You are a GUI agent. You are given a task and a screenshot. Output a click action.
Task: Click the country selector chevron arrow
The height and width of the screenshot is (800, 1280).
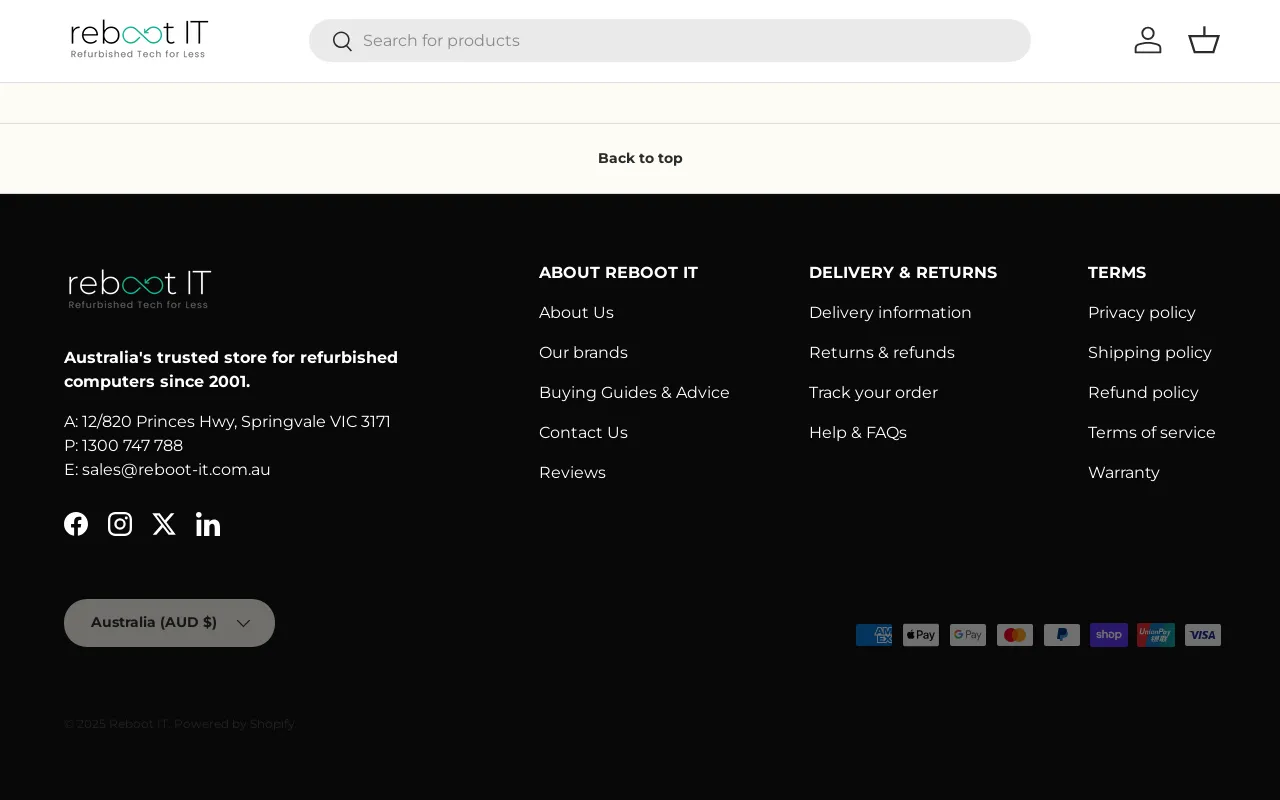pos(243,623)
